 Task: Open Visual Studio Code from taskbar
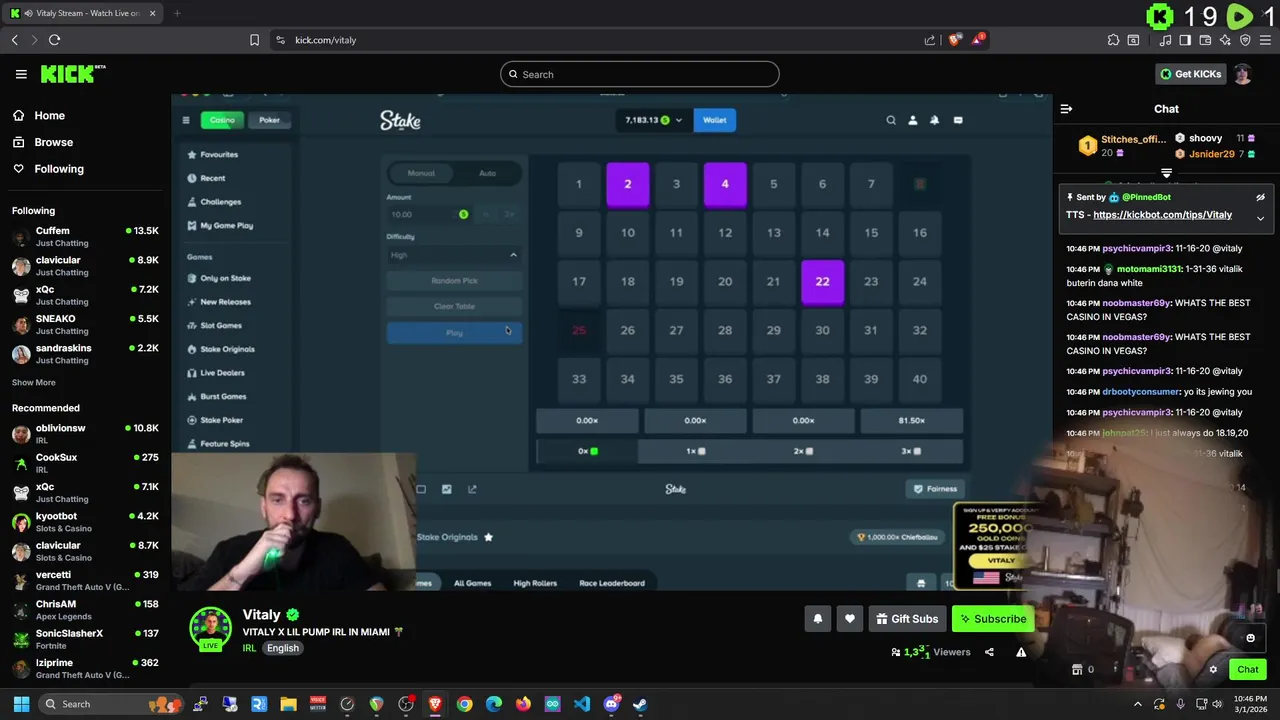(x=582, y=704)
